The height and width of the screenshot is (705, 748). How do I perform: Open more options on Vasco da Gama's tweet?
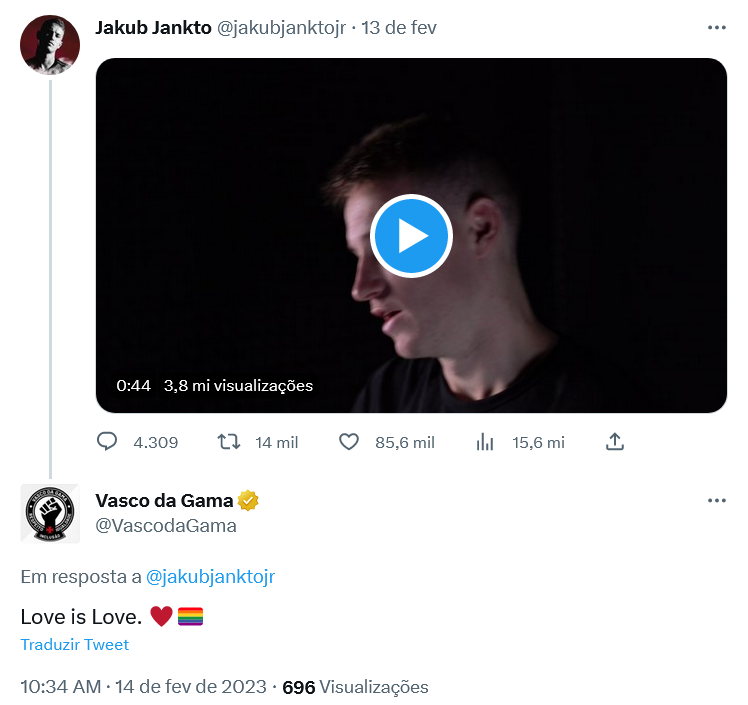coord(716,500)
